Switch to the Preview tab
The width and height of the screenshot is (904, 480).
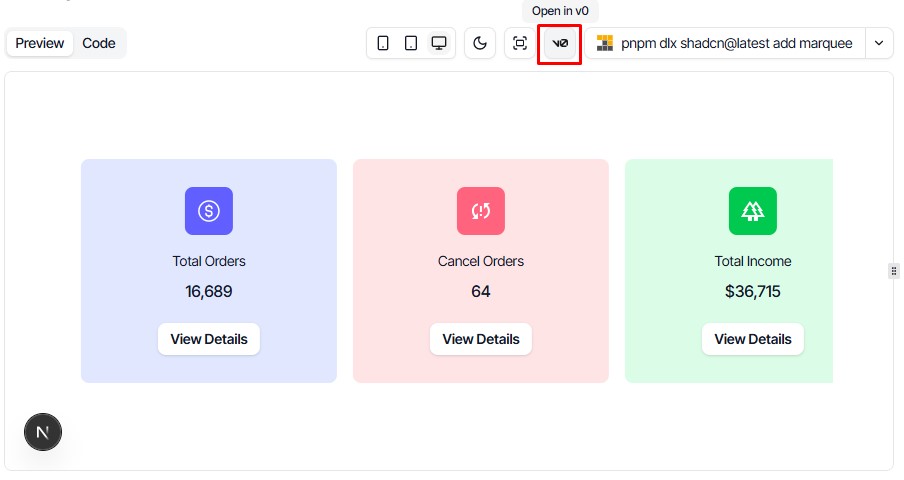pyautogui.click(x=40, y=43)
